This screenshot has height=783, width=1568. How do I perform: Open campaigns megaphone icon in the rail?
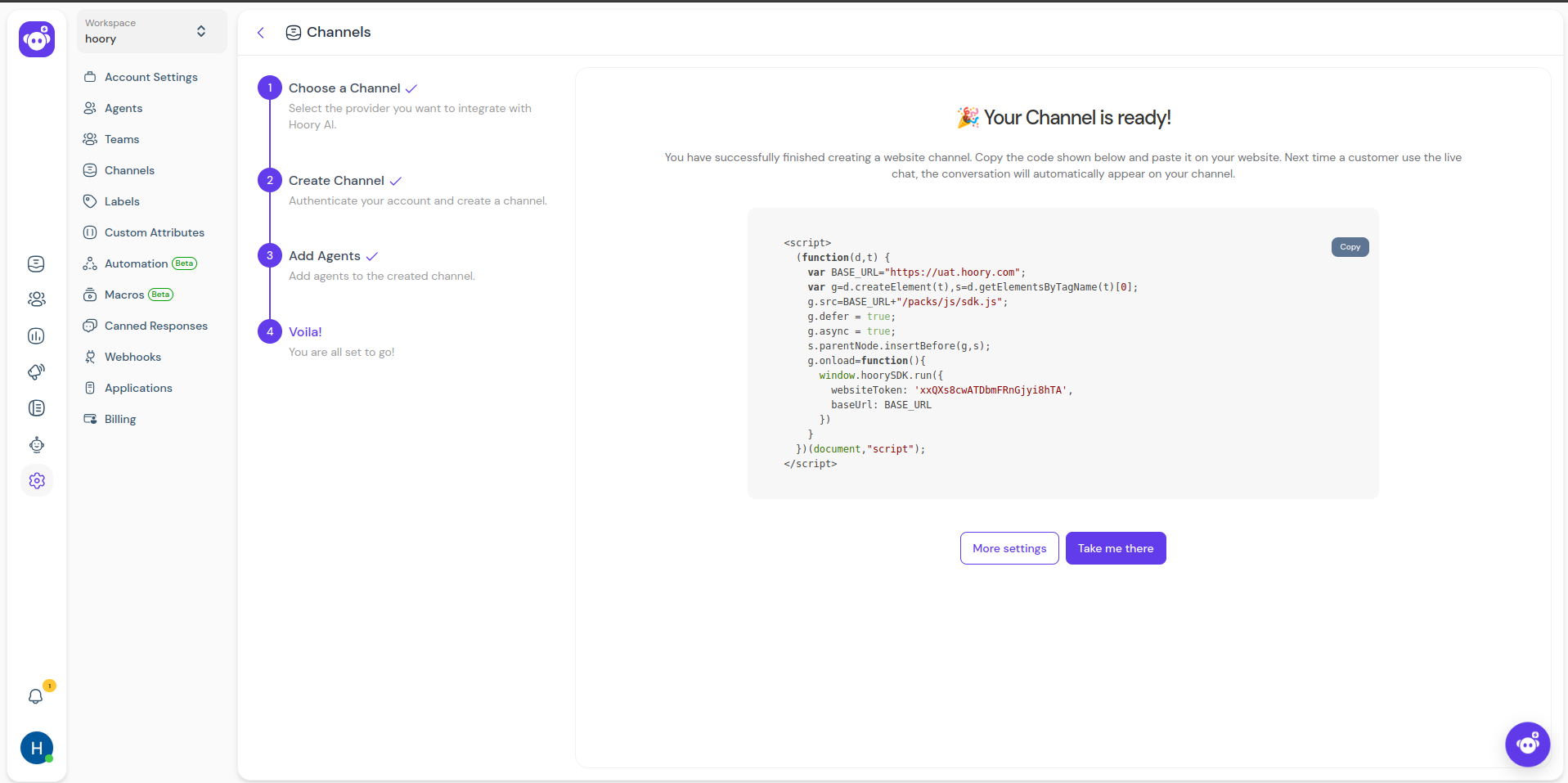coord(36,371)
